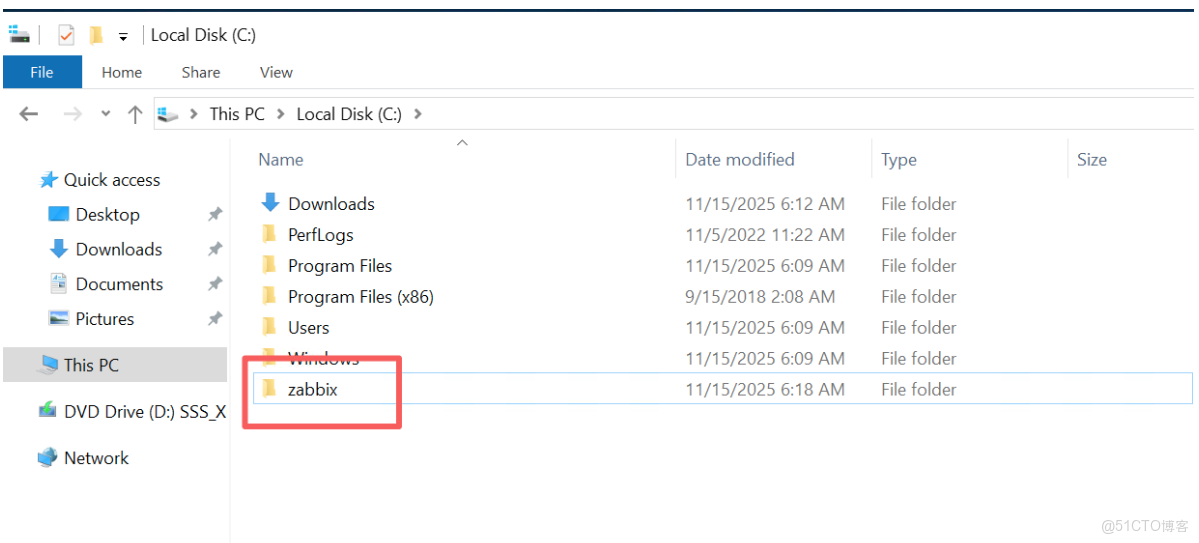
Task: Switch to the Share ribbon tab
Action: [201, 72]
